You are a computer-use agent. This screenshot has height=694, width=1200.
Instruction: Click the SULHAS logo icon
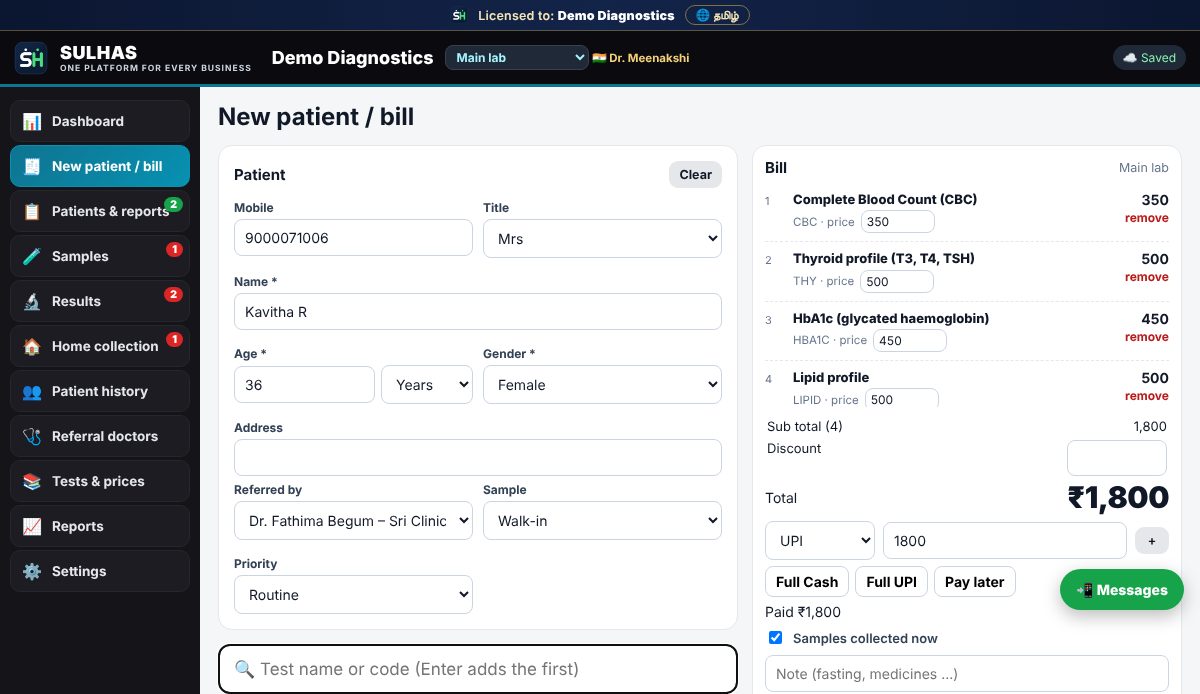pyautogui.click(x=31, y=58)
